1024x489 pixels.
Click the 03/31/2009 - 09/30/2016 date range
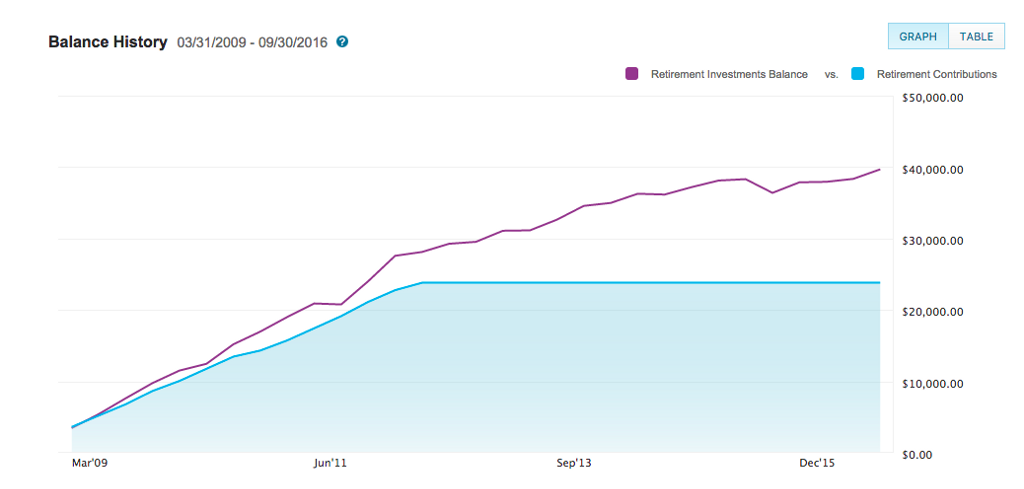coord(253,43)
